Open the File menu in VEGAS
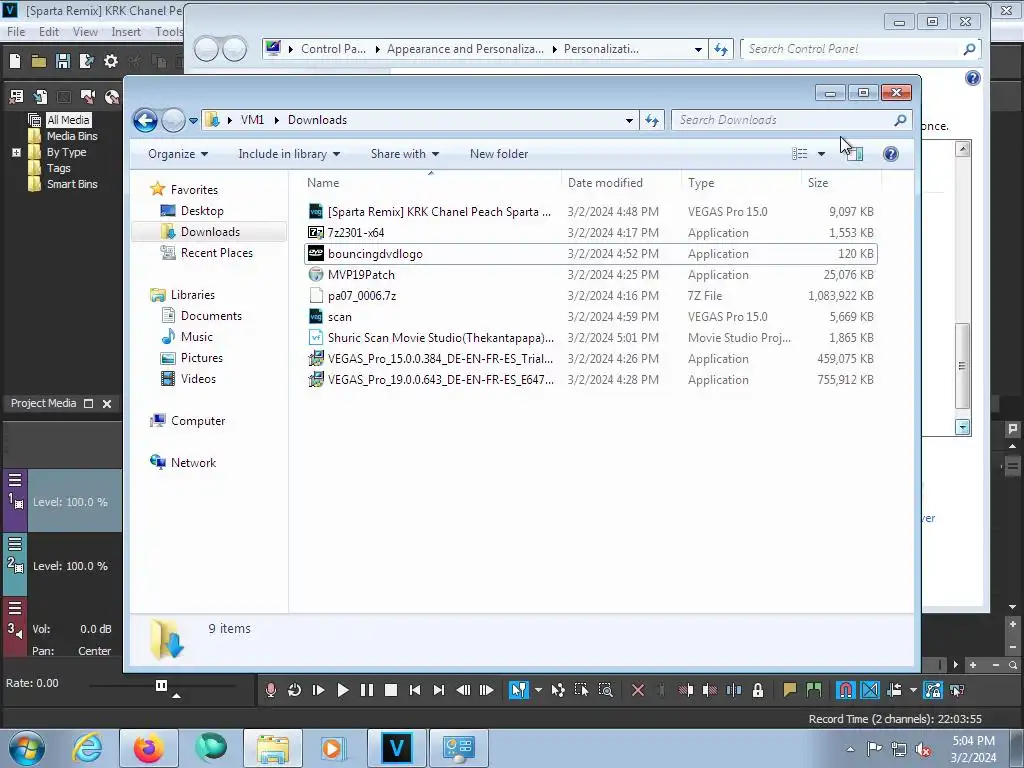 [16, 31]
